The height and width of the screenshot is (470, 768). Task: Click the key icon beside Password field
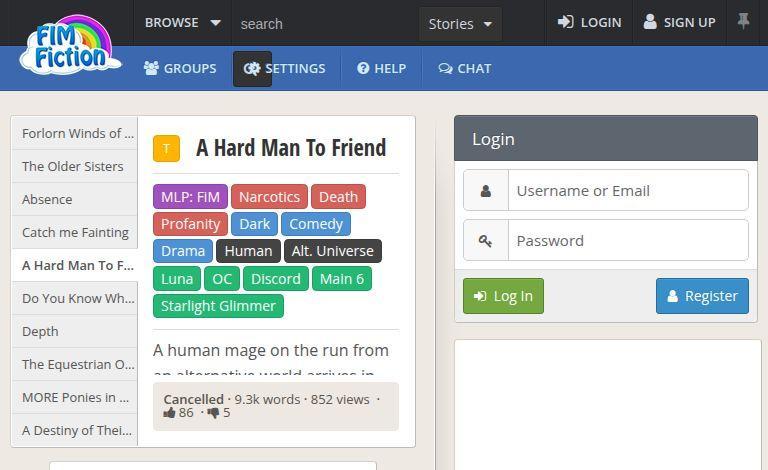[x=486, y=240]
